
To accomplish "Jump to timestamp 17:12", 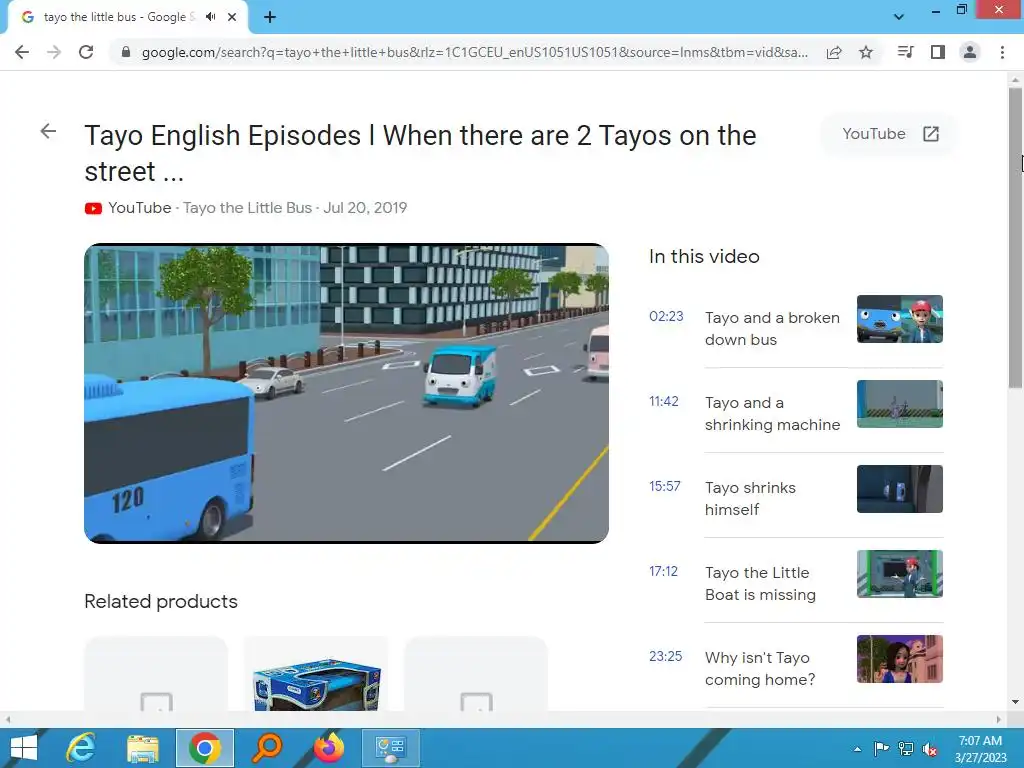I will [664, 571].
